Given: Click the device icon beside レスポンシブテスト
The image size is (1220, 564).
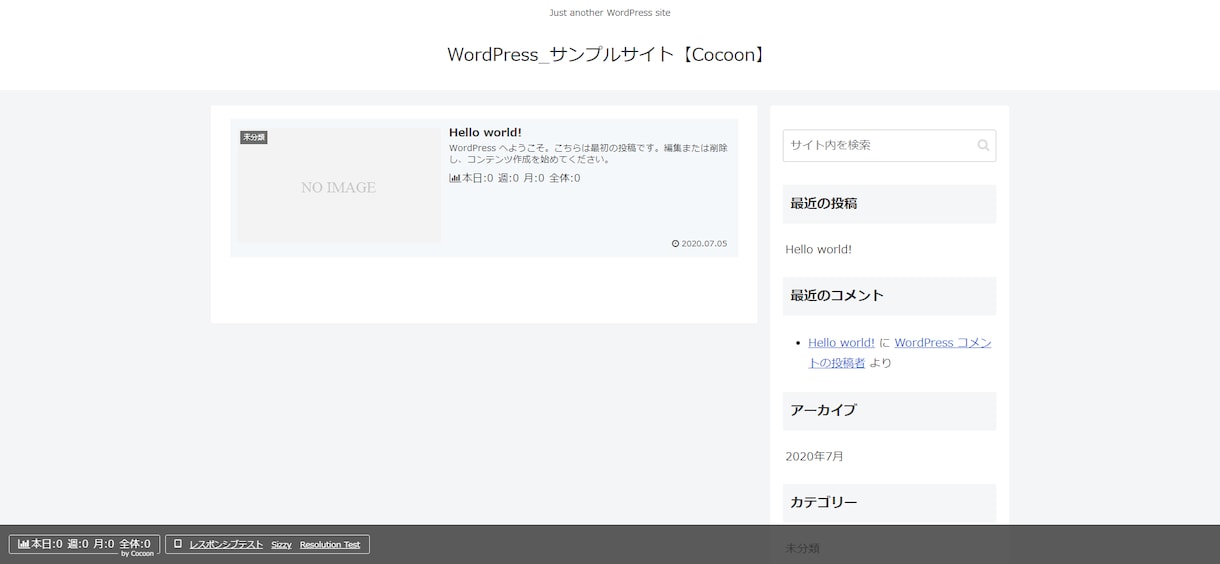Looking at the screenshot, I should click(x=178, y=544).
